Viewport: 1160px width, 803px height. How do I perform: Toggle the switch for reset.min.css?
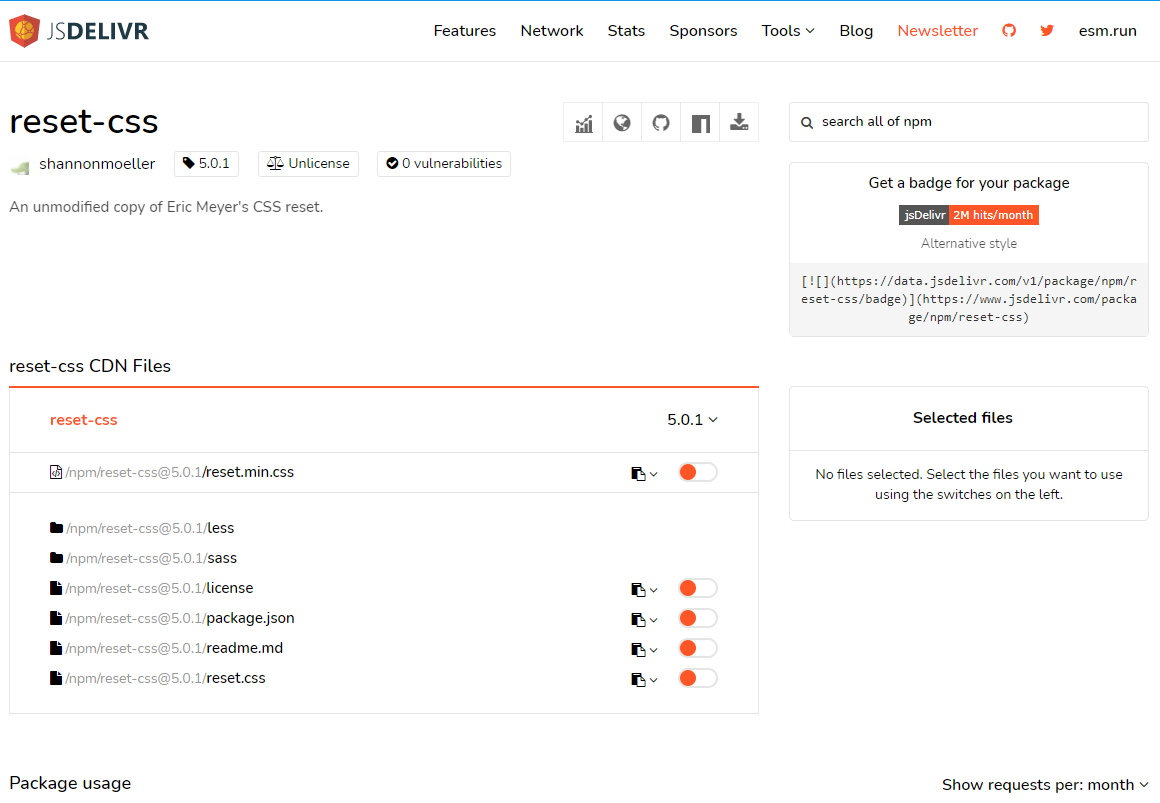coord(698,472)
